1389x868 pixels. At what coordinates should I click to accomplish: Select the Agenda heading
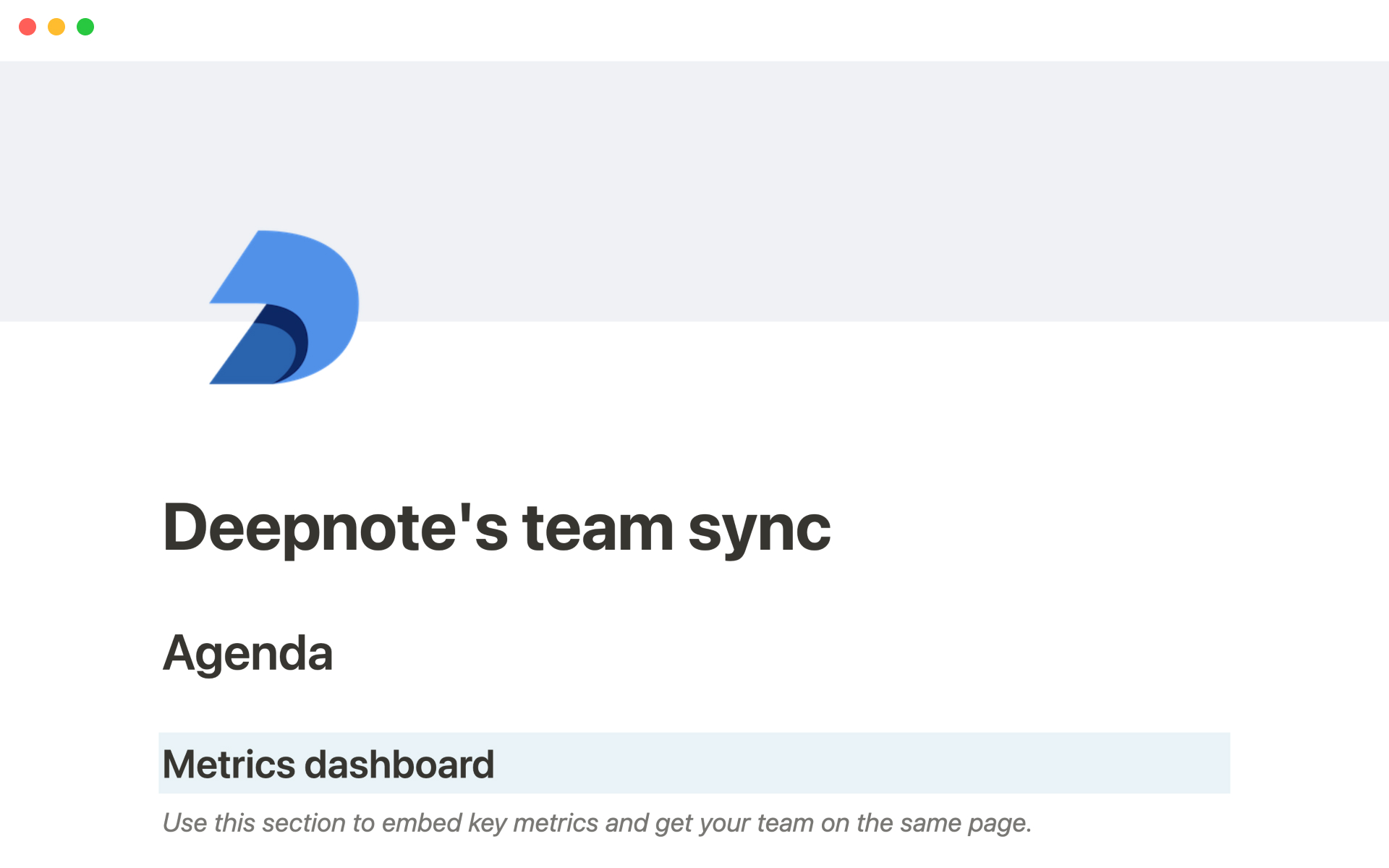pyautogui.click(x=247, y=653)
